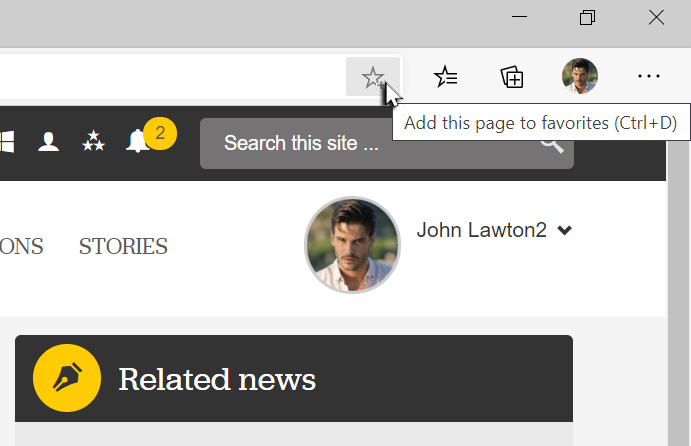This screenshot has height=446, width=691.
Task: Click the Add to favorites star icon
Action: pos(373,77)
